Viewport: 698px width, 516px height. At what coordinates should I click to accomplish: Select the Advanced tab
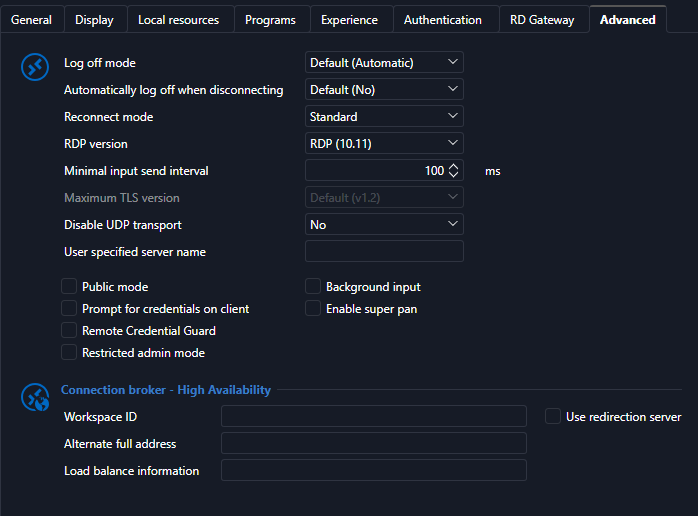pyautogui.click(x=628, y=20)
